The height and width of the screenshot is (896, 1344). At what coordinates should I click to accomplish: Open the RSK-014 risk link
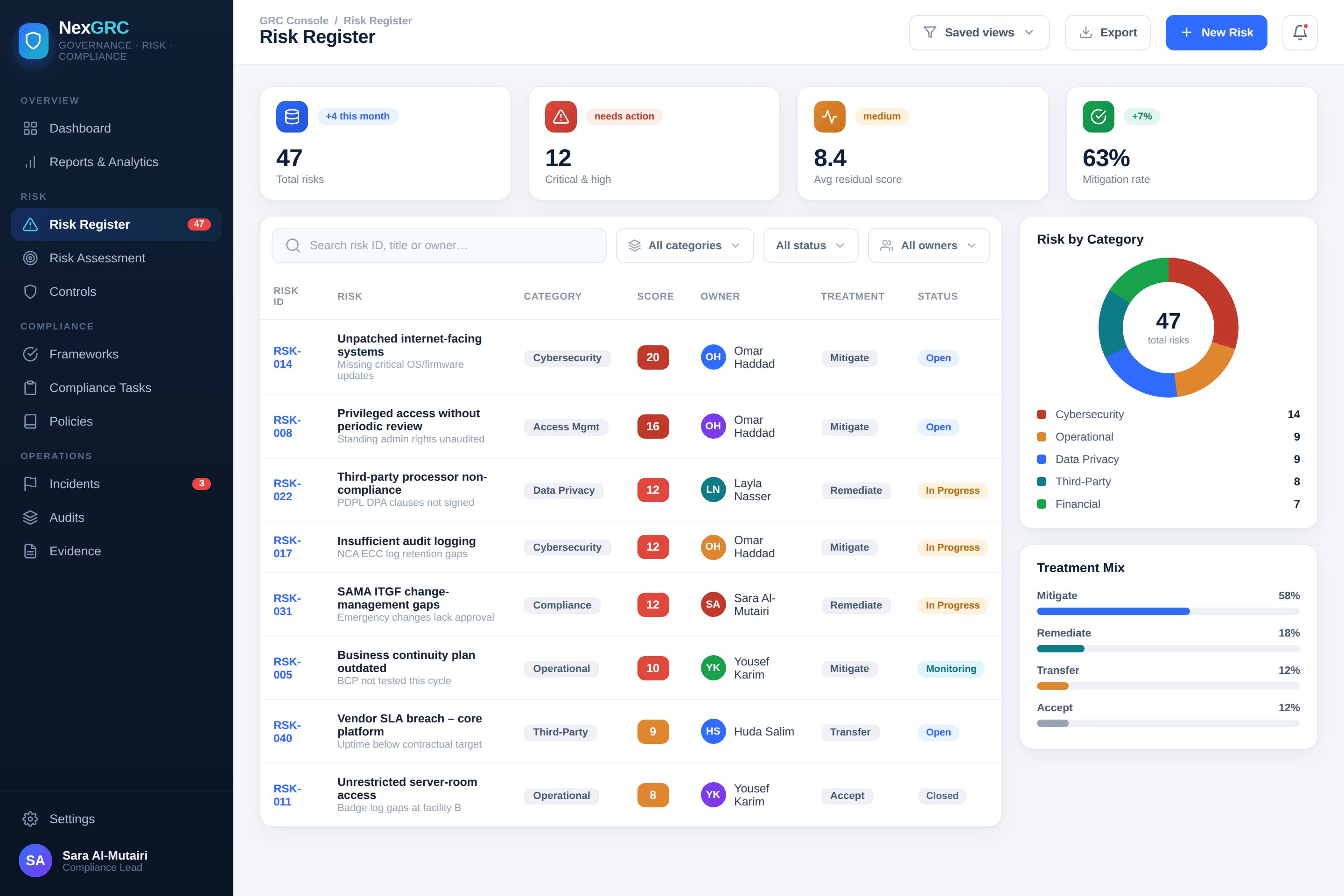(287, 358)
